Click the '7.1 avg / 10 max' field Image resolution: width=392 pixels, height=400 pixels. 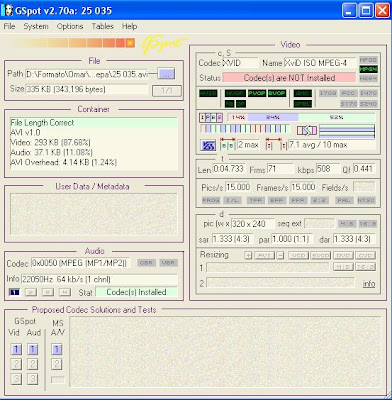click(332, 145)
